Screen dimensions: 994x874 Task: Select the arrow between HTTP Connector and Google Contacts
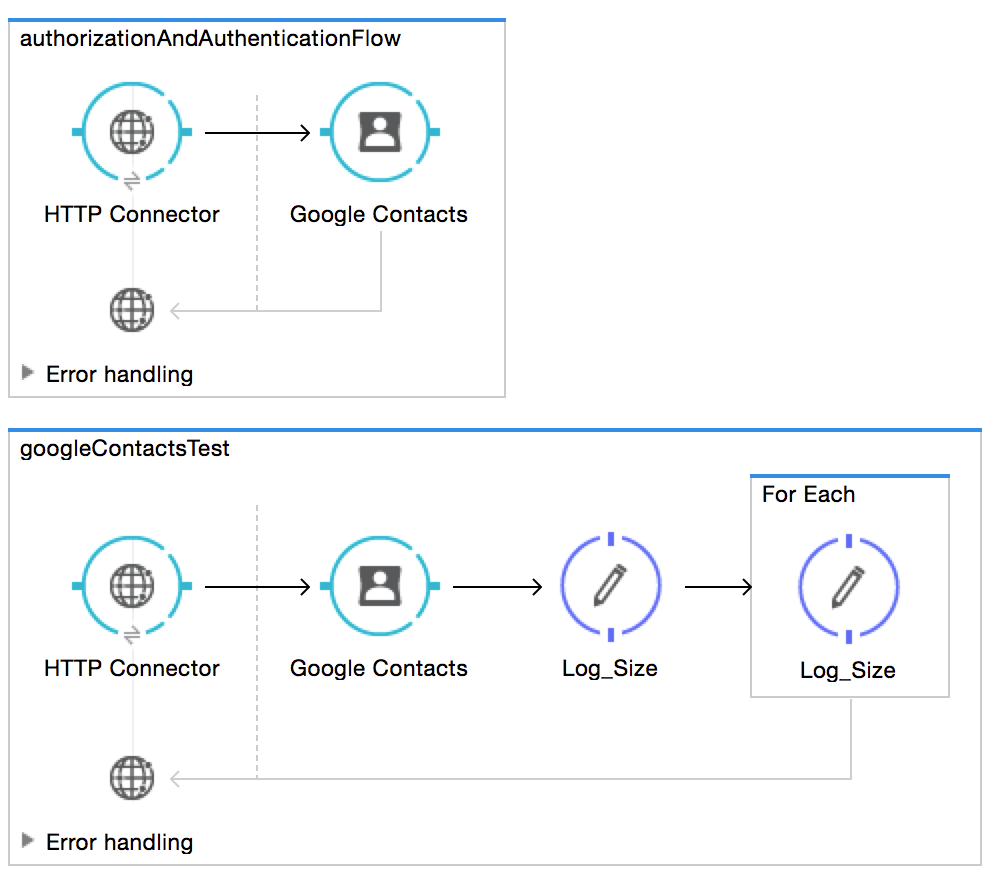[255, 130]
